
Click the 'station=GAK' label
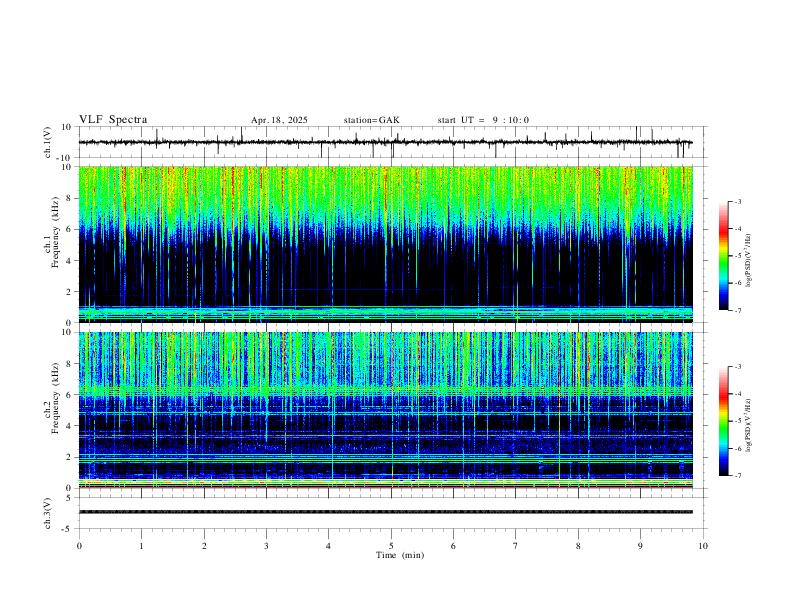(x=371, y=120)
